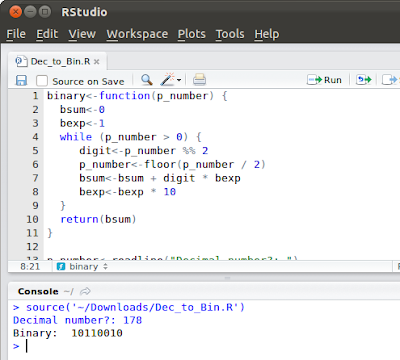Enable the Source on Save checkbox

click(42, 81)
